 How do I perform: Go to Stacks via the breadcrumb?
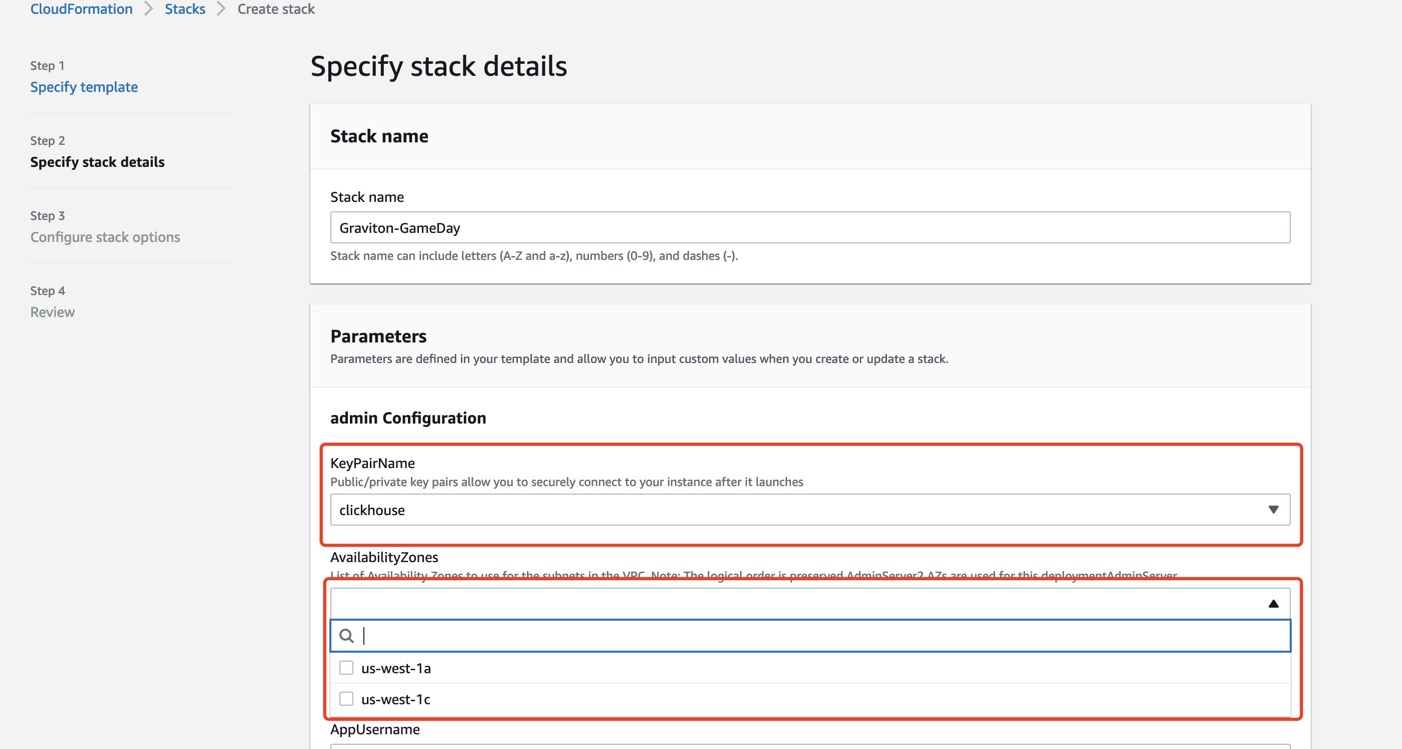(x=185, y=9)
